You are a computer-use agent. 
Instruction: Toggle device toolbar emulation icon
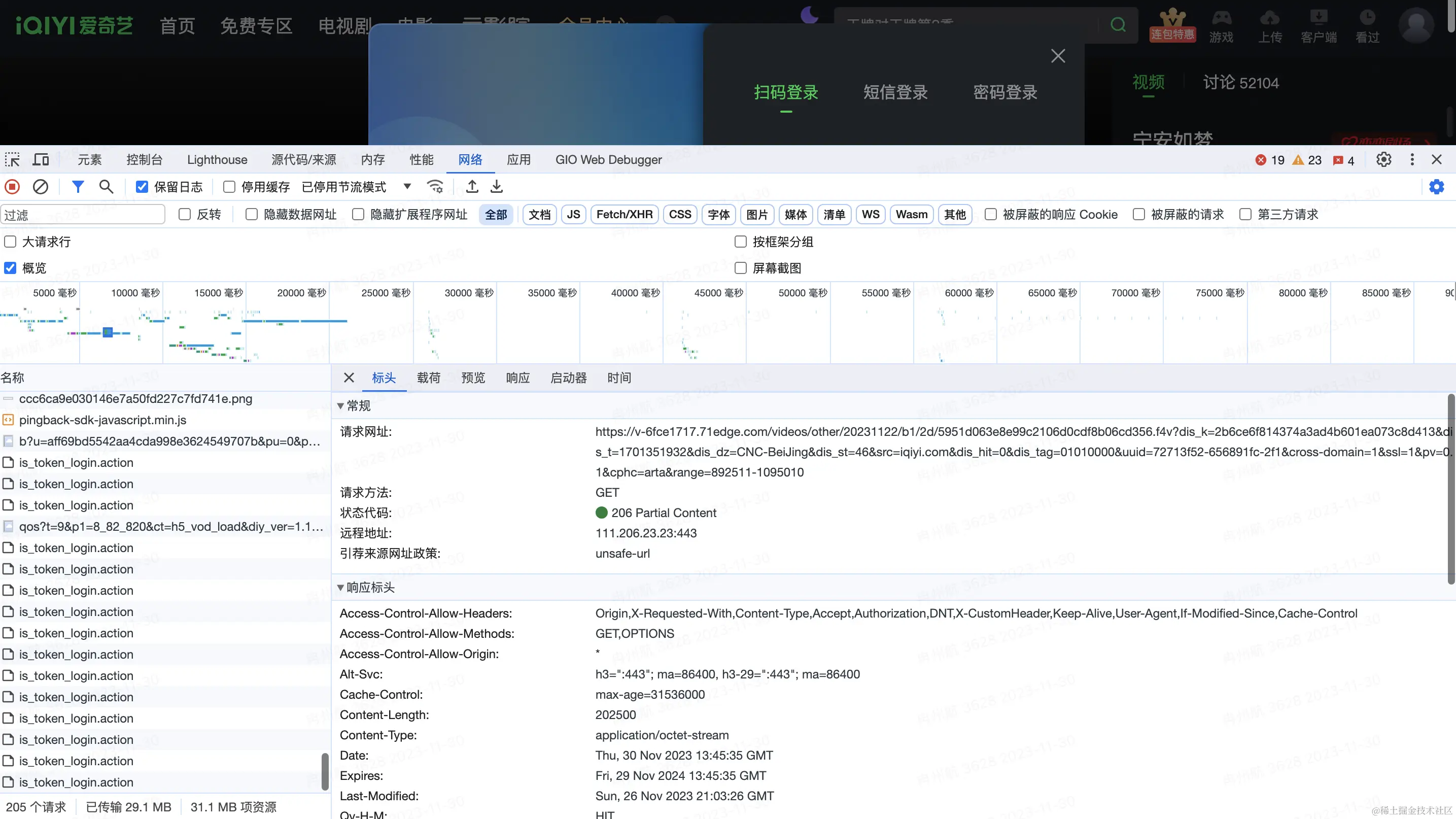pos(41,159)
